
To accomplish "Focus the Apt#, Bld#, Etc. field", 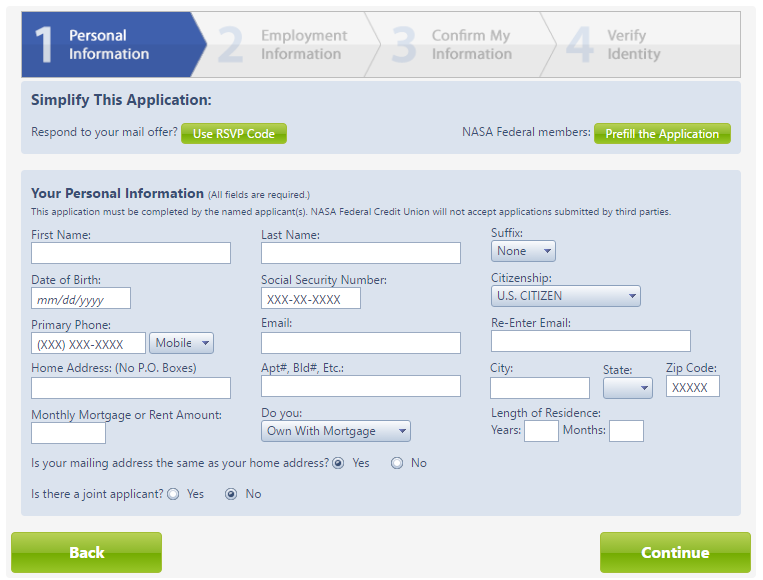I will [x=361, y=386].
